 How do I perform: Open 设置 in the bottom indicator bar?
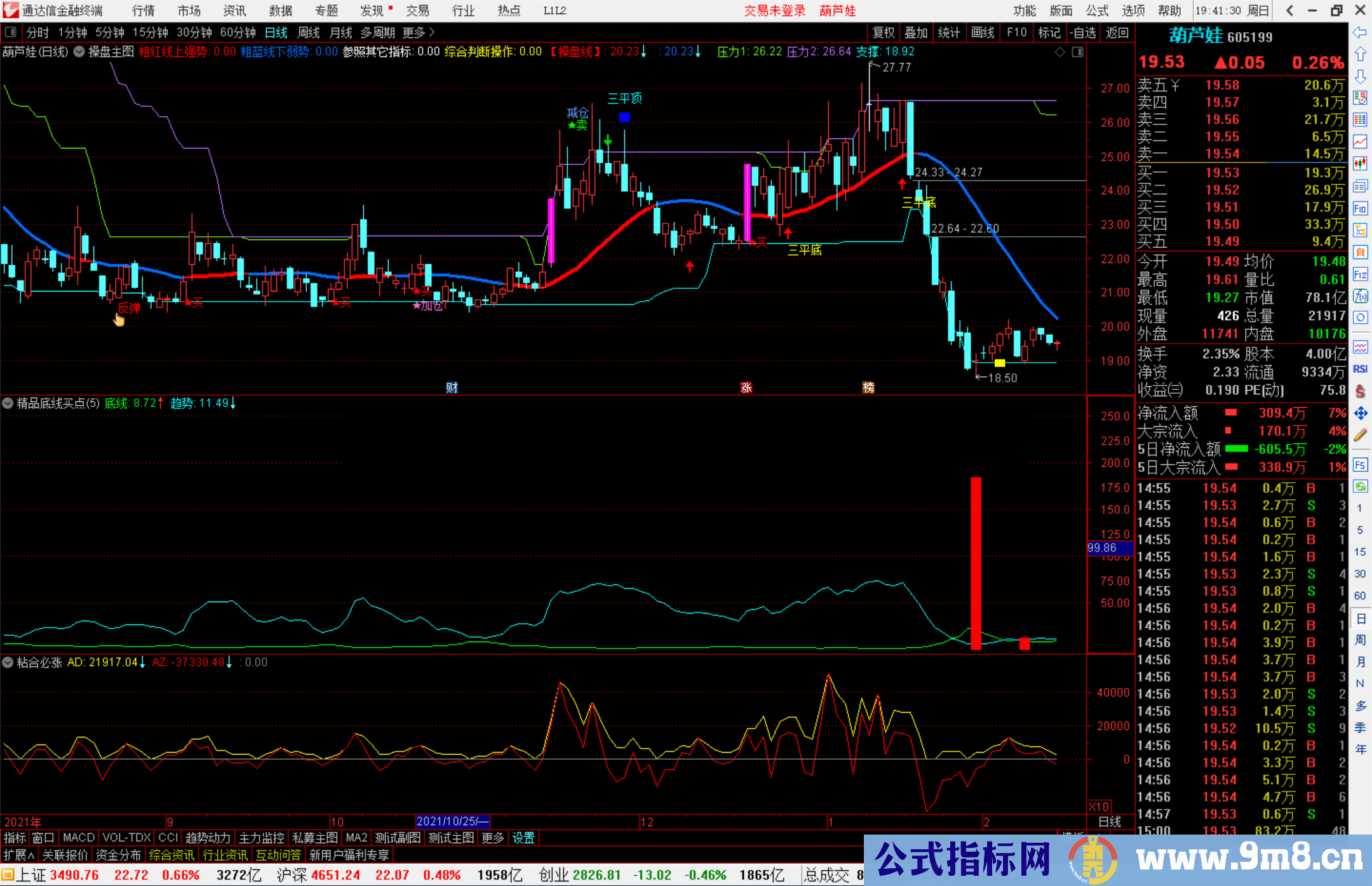click(x=523, y=838)
